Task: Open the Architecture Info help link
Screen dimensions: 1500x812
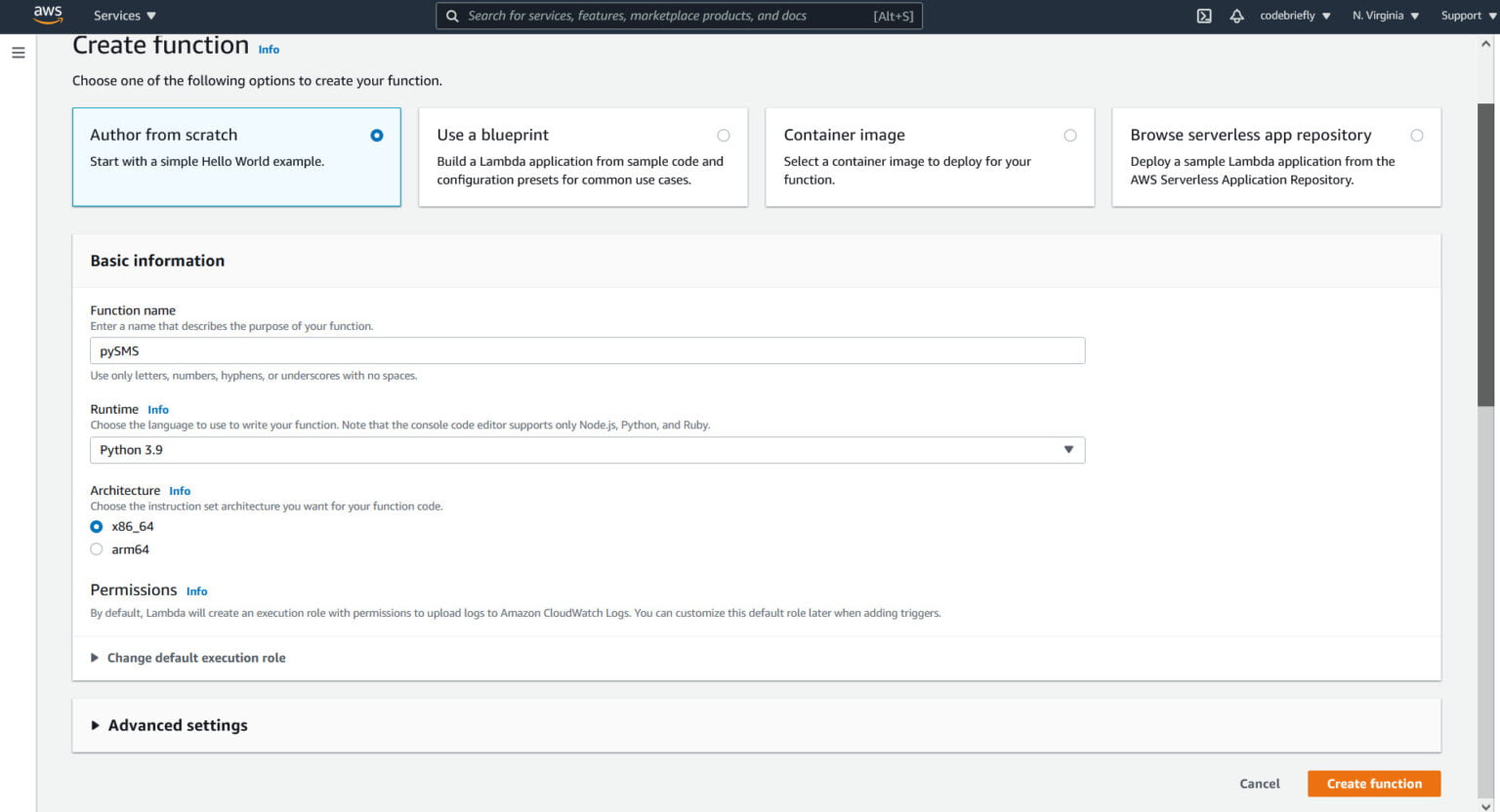Action: [180, 491]
